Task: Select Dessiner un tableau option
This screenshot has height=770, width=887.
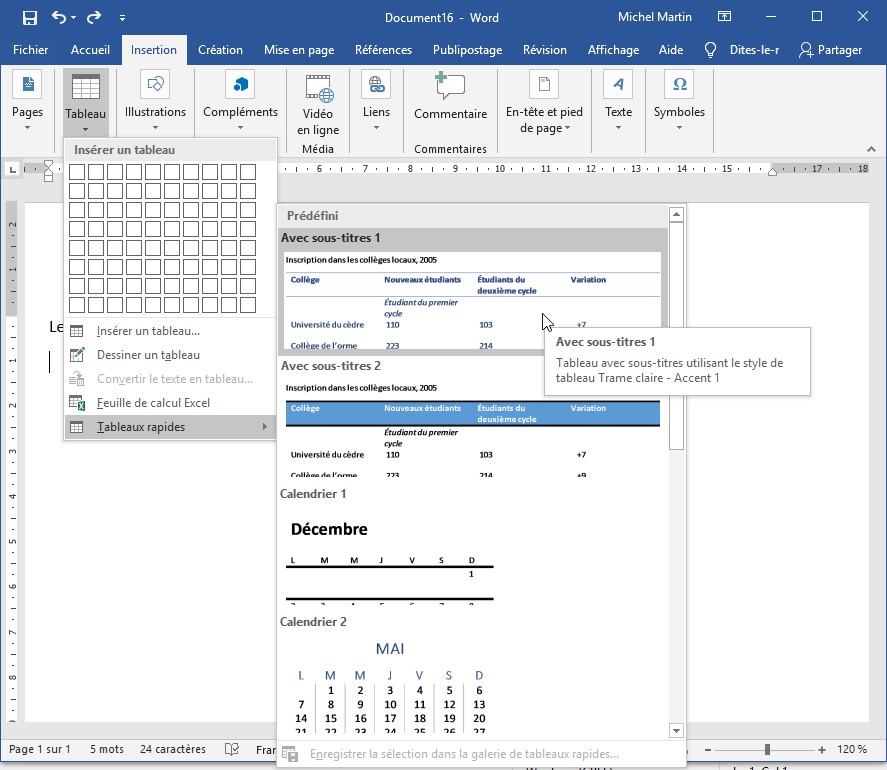Action: (x=148, y=355)
